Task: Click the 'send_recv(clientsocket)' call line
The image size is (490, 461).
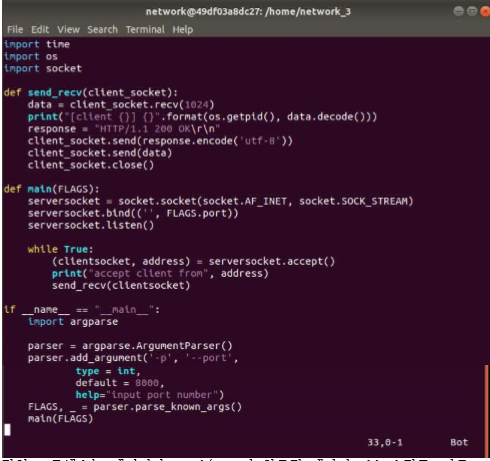Action: [x=121, y=285]
